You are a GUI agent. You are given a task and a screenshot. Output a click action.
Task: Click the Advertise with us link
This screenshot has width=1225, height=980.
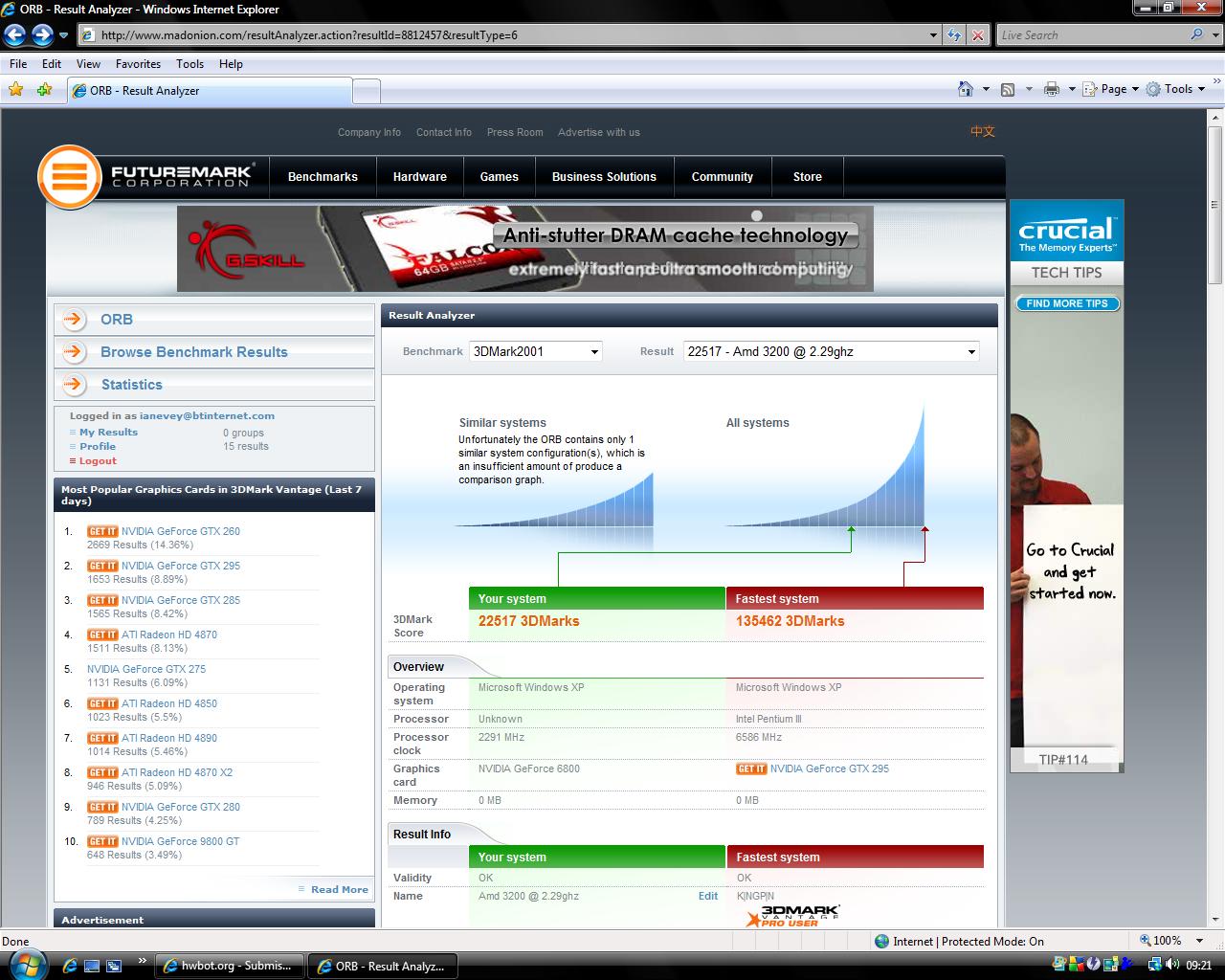click(599, 132)
